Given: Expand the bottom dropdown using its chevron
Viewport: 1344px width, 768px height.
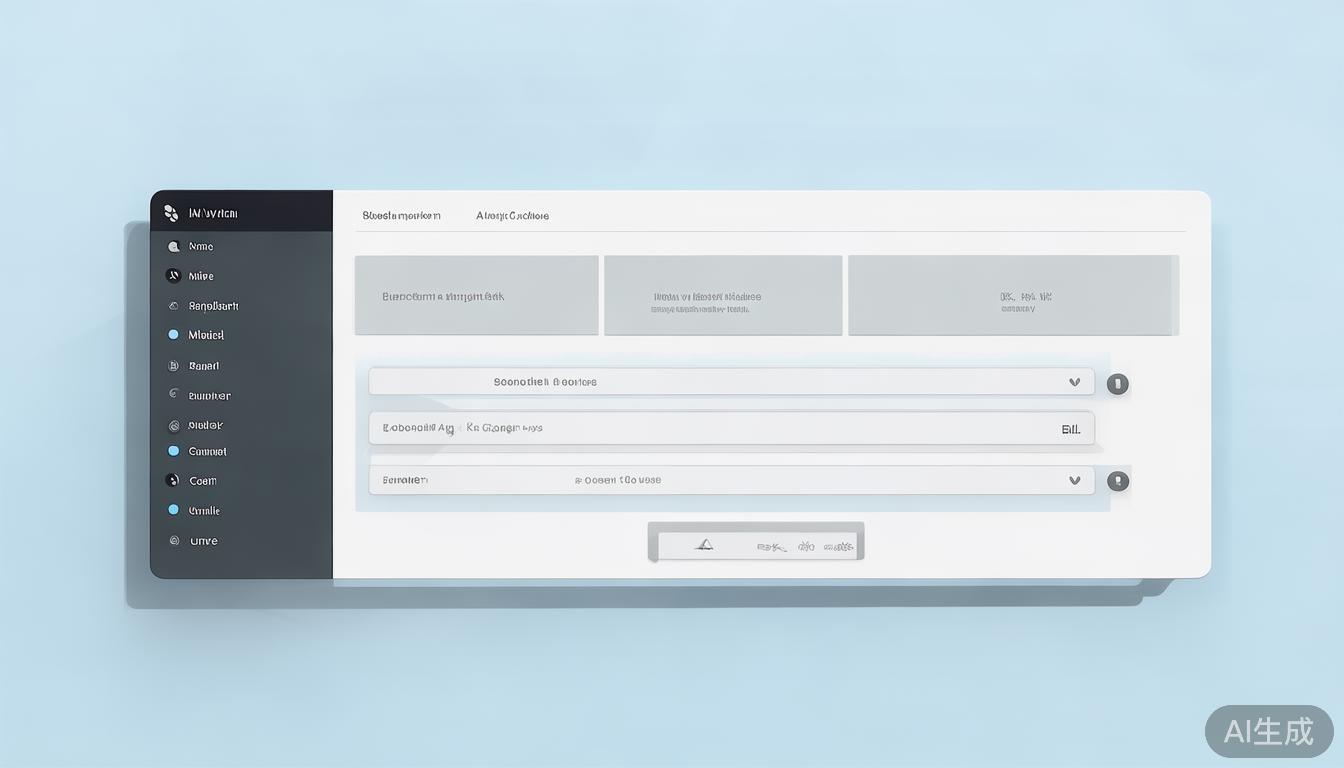Looking at the screenshot, I should tap(1075, 480).
